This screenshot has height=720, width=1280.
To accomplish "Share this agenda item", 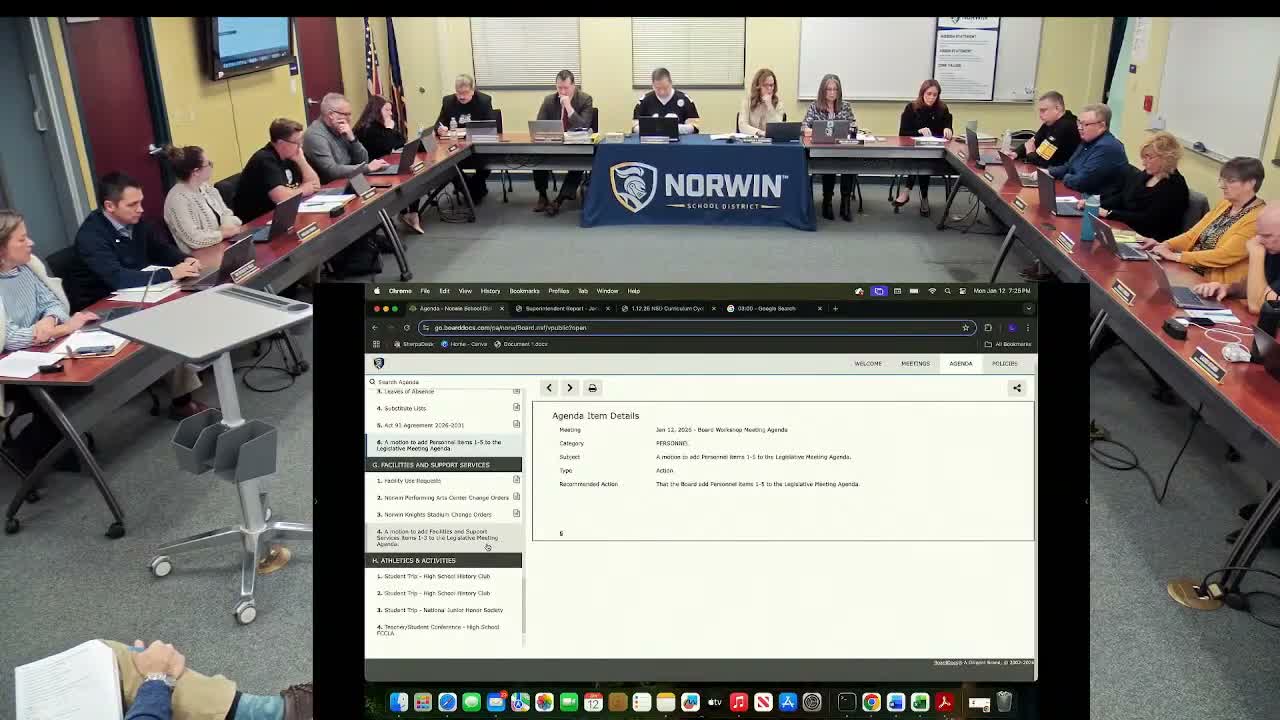I will click(x=1016, y=388).
